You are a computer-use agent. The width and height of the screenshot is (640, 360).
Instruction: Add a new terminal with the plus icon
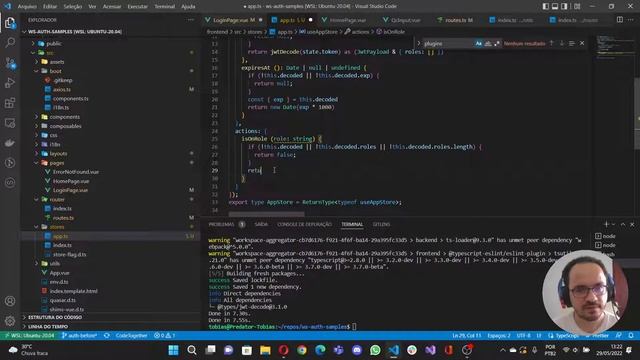pyautogui.click(x=606, y=224)
